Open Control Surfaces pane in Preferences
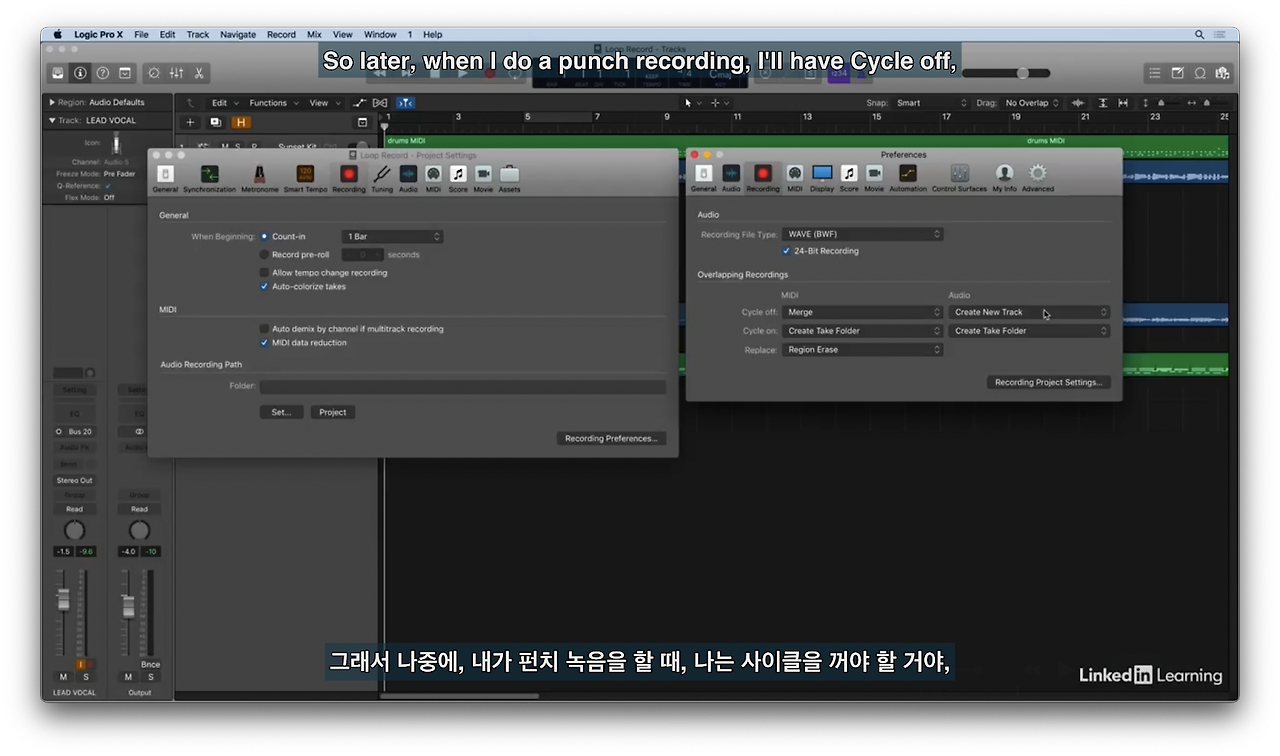 pos(959,178)
